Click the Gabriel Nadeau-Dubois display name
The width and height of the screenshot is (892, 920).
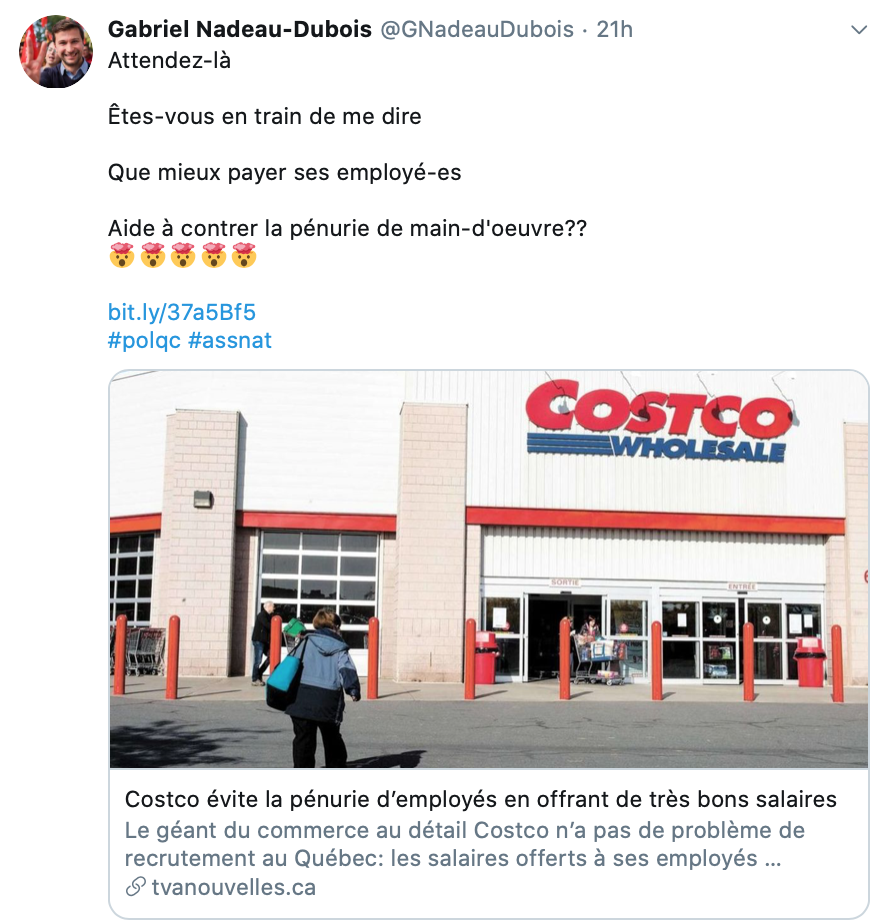(239, 29)
